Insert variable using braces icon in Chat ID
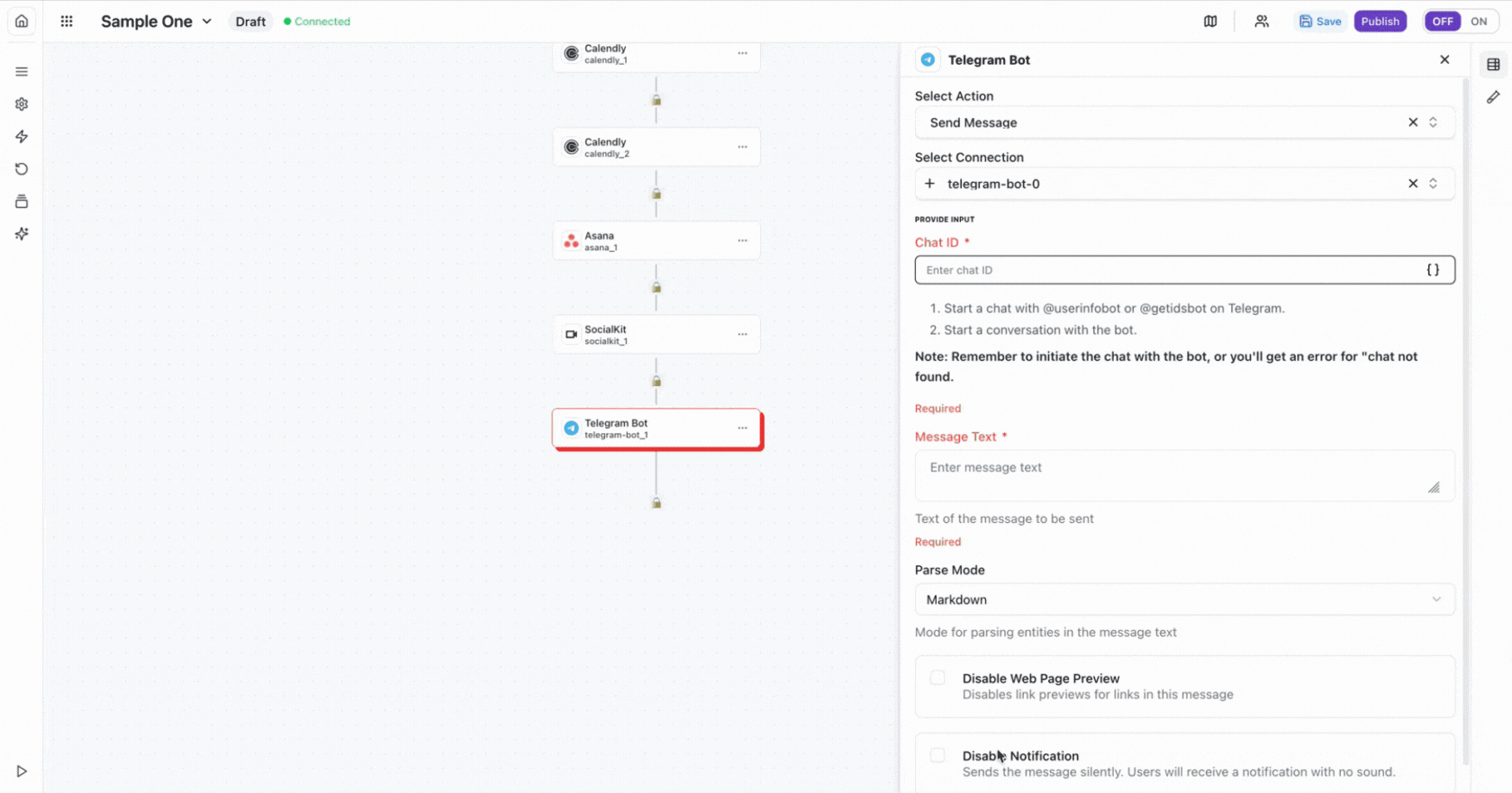The width and height of the screenshot is (1512, 793). click(1433, 270)
